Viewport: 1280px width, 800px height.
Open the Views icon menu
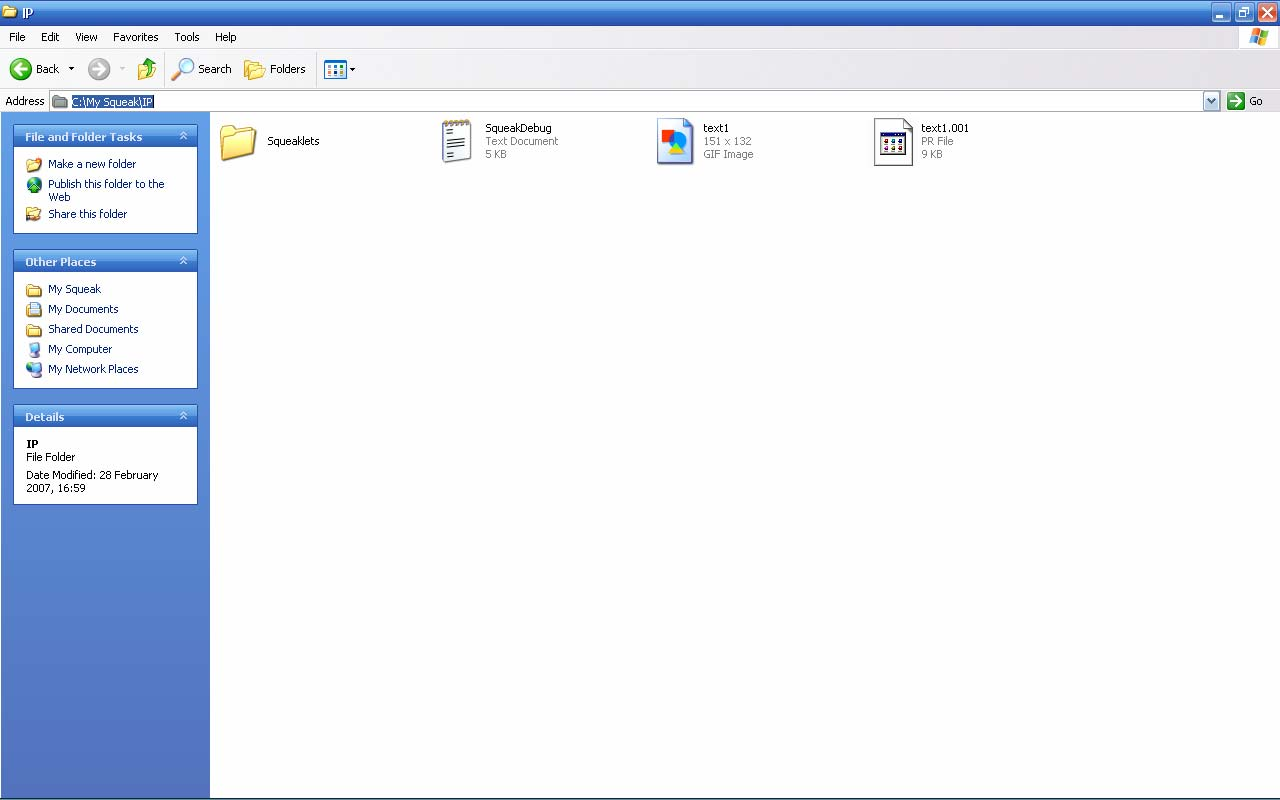coord(340,69)
